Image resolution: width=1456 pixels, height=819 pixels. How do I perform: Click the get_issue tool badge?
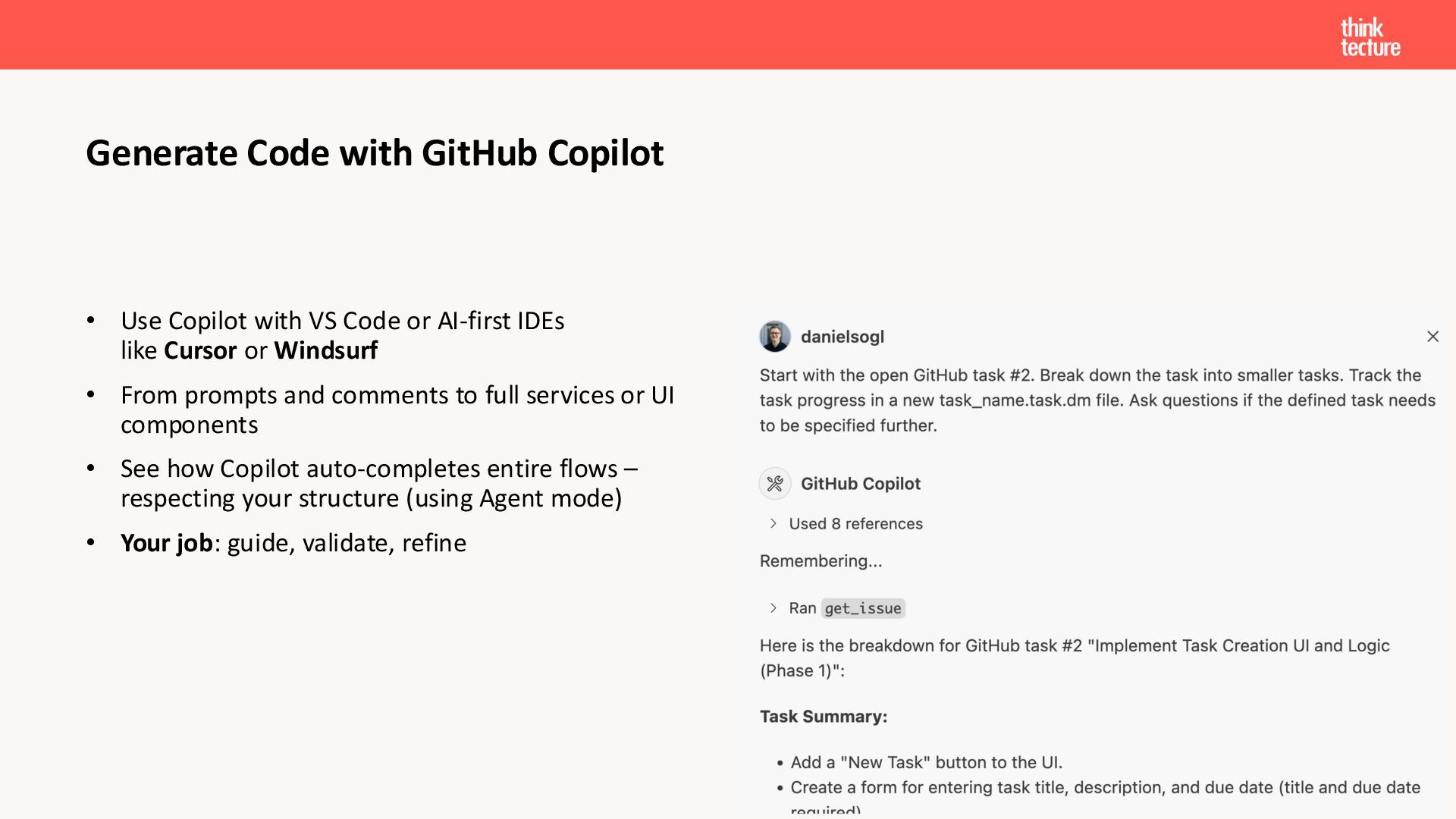[x=863, y=608]
